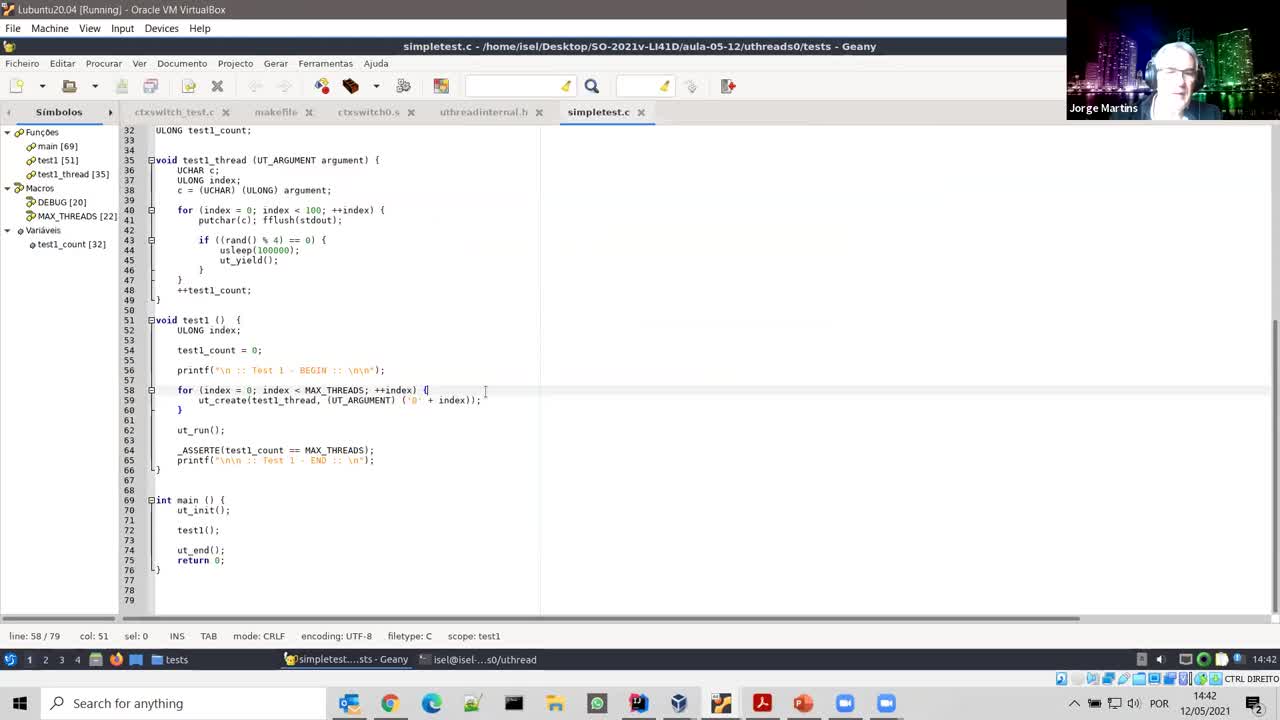Fold the test1_thread function at line 35
The width and height of the screenshot is (1280, 720).
(151, 160)
